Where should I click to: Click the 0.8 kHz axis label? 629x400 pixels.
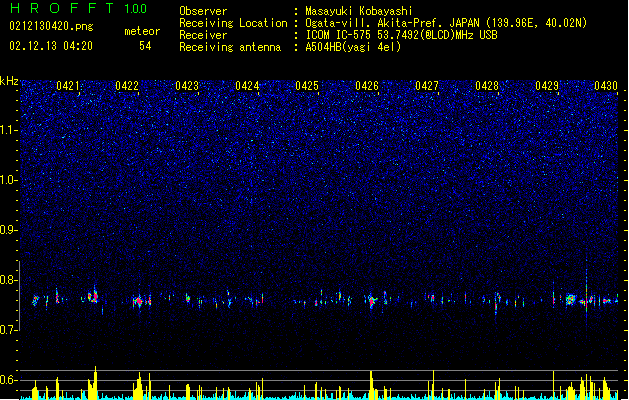coord(8,280)
